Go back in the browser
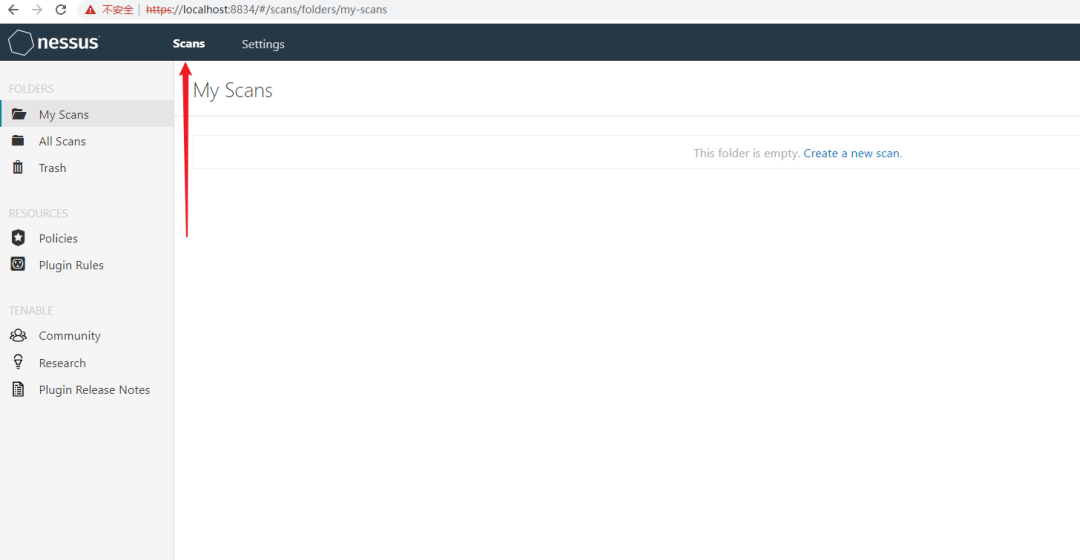Screen dimensions: 1080x560 [x=13, y=10]
